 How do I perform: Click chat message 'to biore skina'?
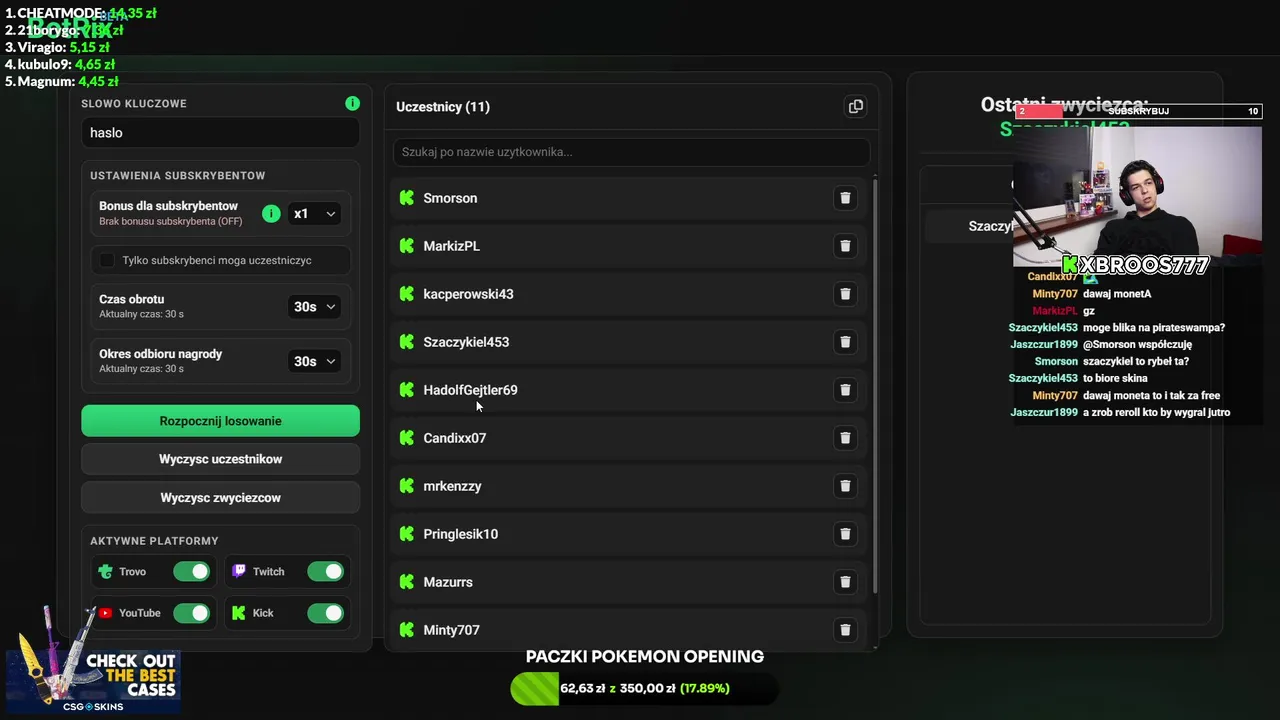(x=1115, y=378)
